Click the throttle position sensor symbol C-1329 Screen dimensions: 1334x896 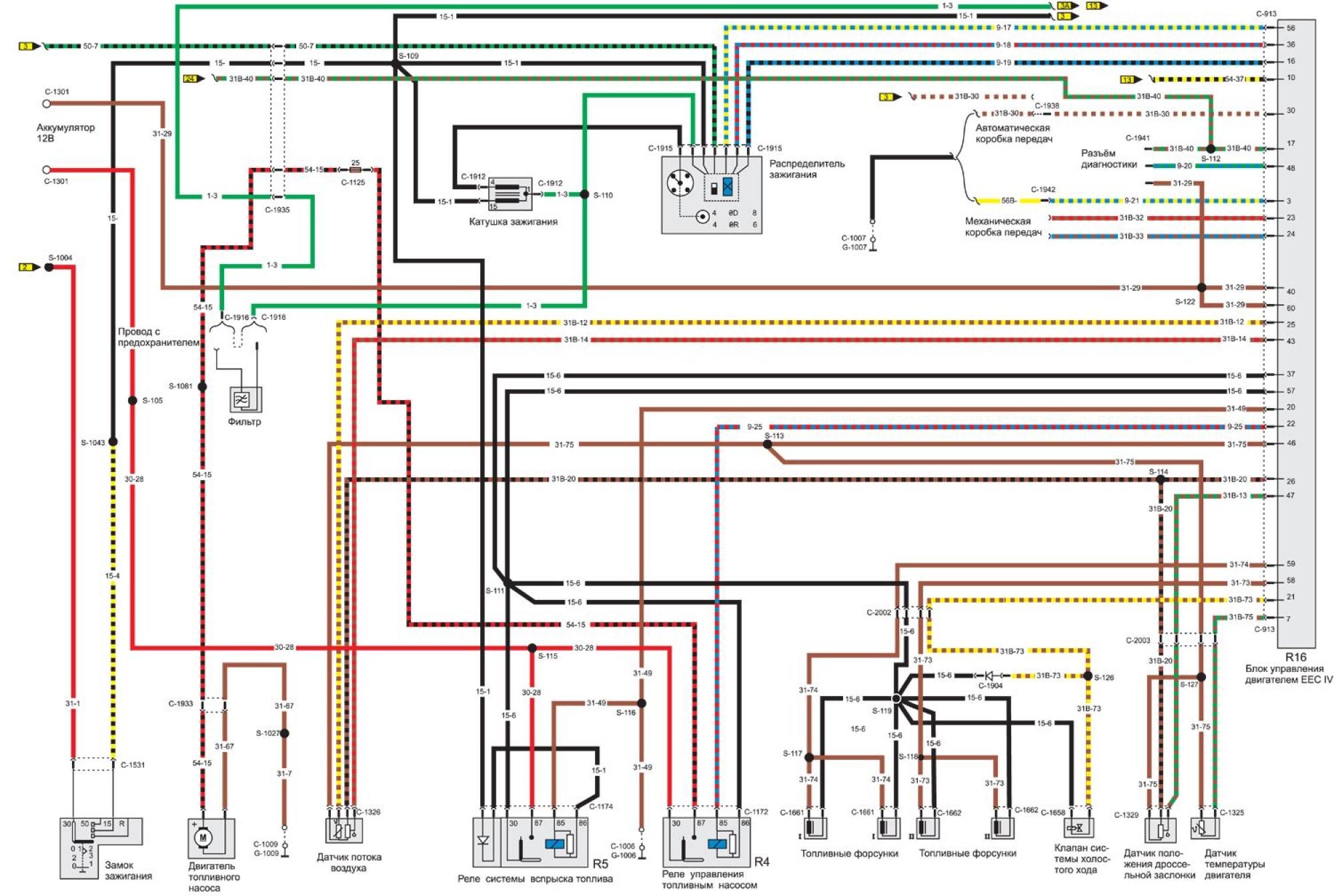[x=1160, y=830]
